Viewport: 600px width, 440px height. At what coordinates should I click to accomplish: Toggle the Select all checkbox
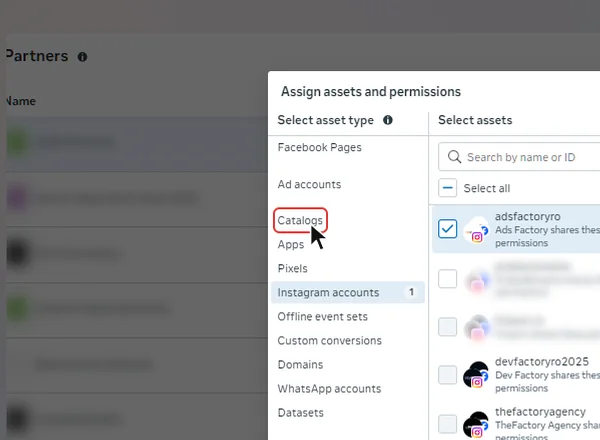447,188
